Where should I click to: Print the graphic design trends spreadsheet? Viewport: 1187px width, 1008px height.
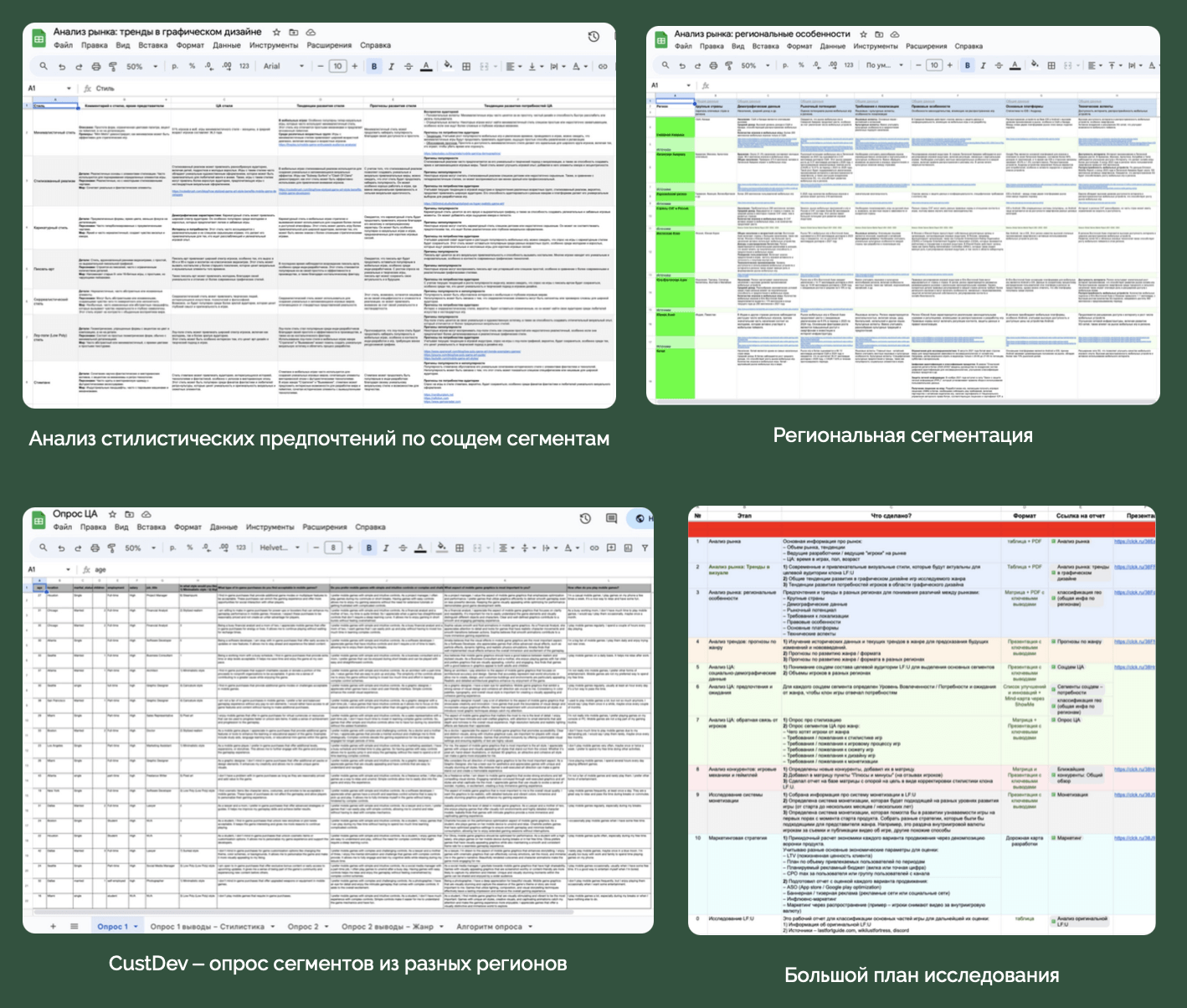coord(96,66)
